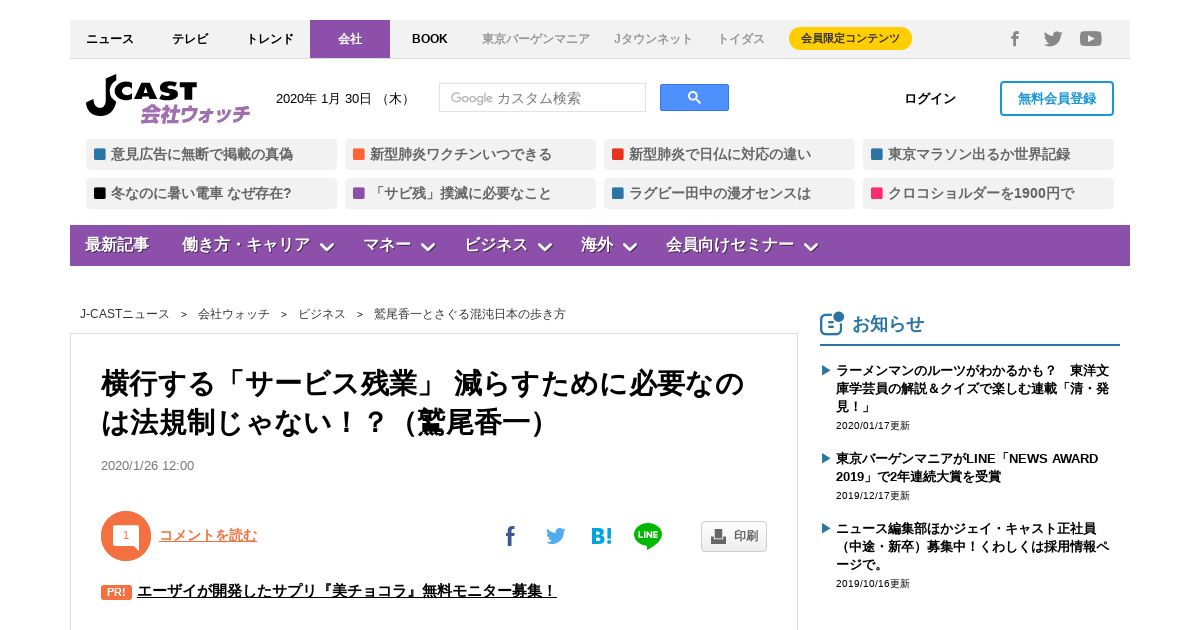Image resolution: width=1200 pixels, height=630 pixels.
Task: Share article via blue Facebook icon
Action: tap(510, 536)
